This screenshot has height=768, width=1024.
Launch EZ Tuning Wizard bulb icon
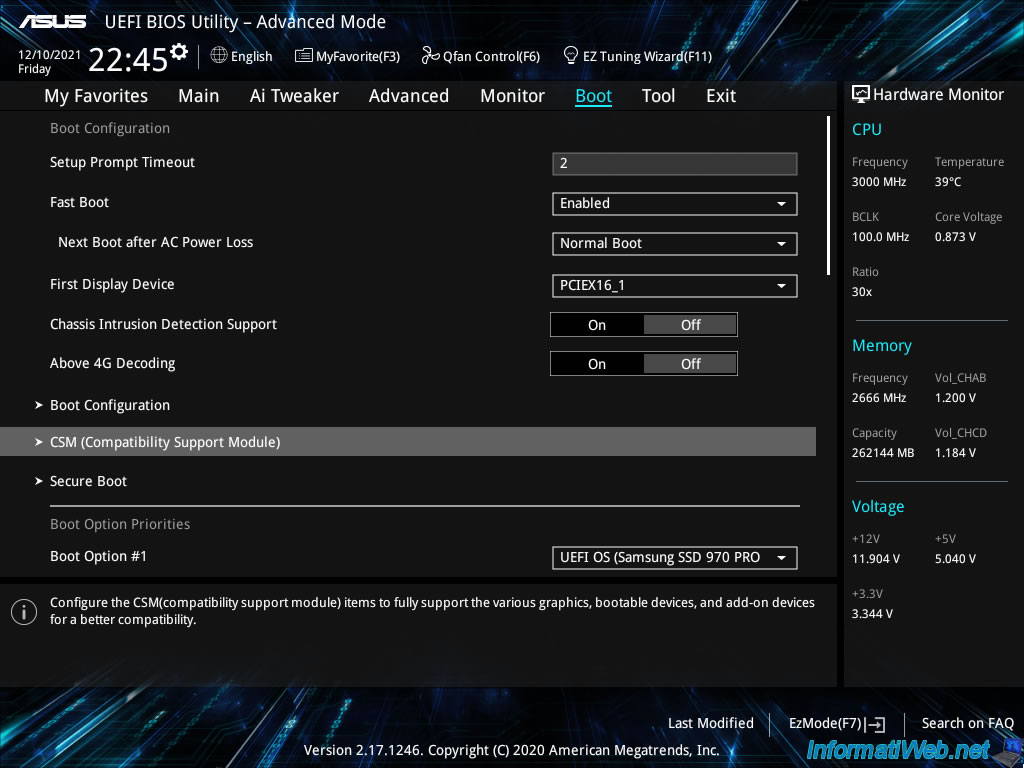tap(571, 55)
